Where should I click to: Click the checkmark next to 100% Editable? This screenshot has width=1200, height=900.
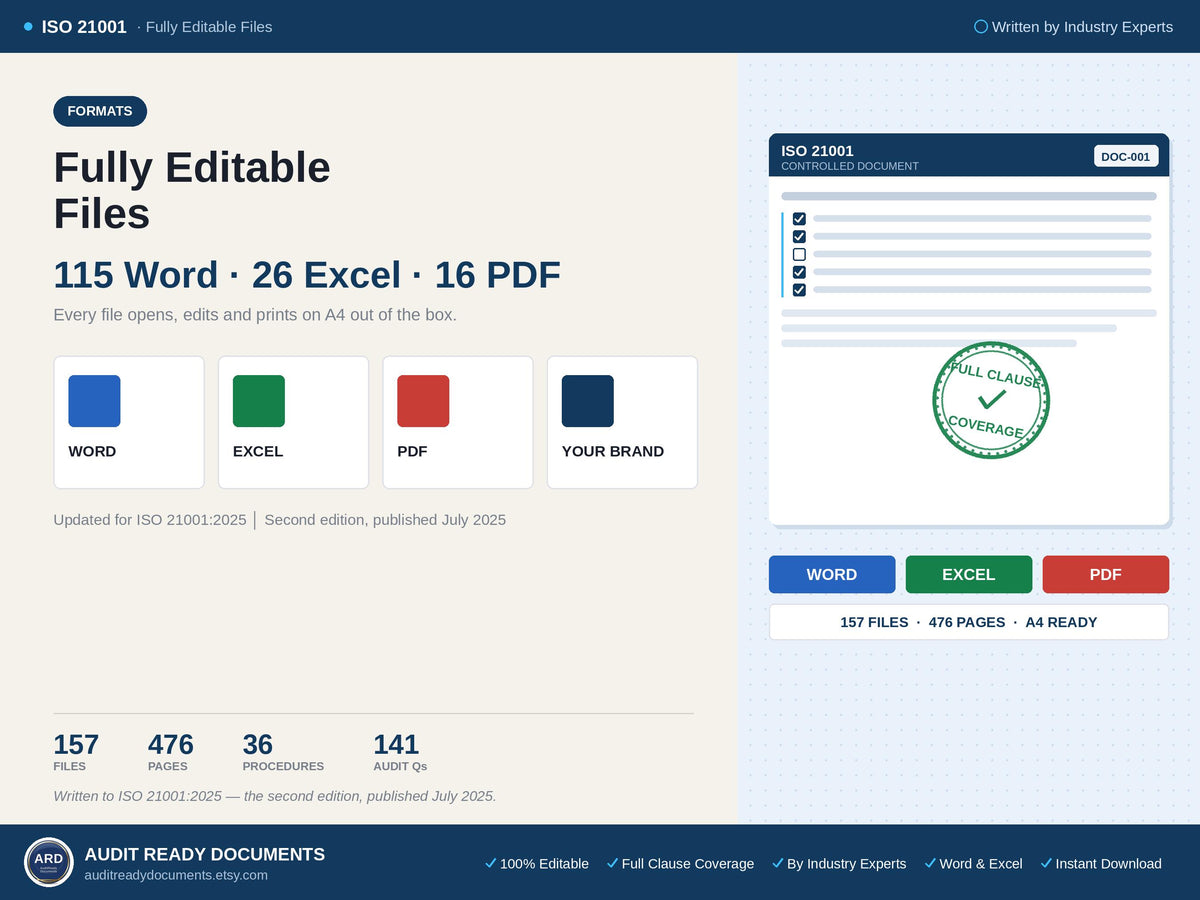[x=490, y=863]
